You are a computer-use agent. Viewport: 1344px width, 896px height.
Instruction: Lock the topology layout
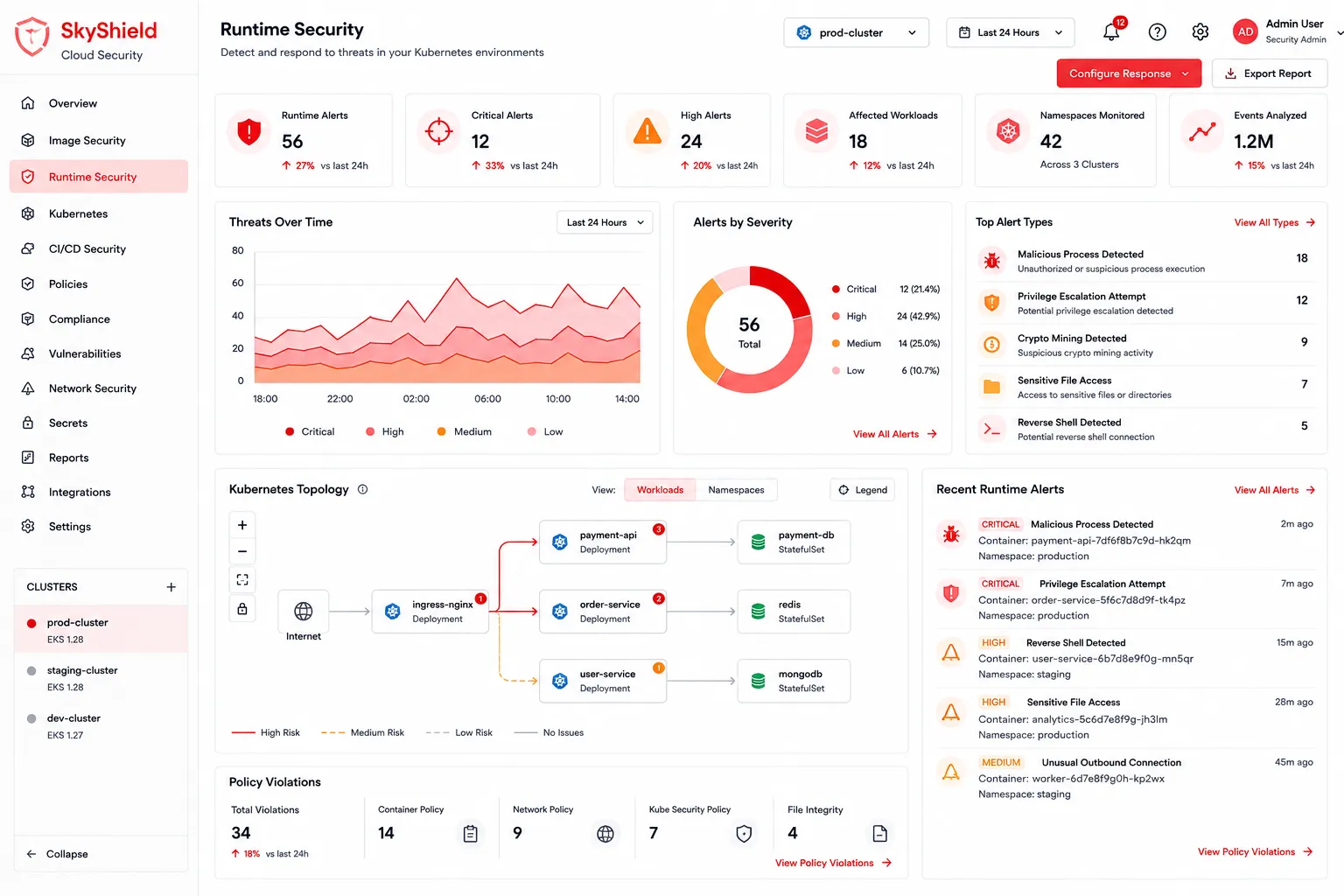click(242, 608)
